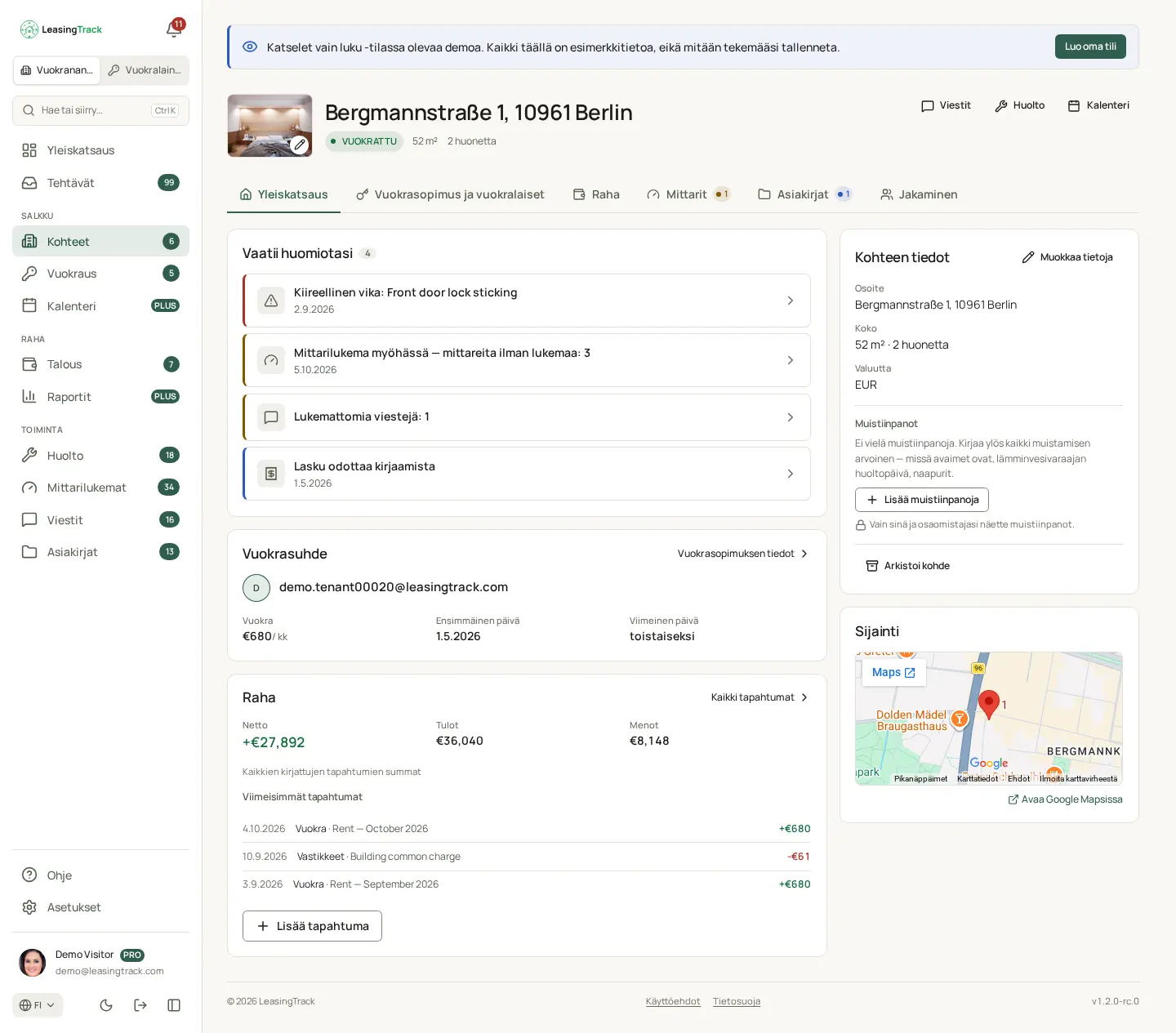This screenshot has height=1033, width=1176.
Task: Expand the Mittarilukema myöhässä row chevron
Action: (790, 360)
